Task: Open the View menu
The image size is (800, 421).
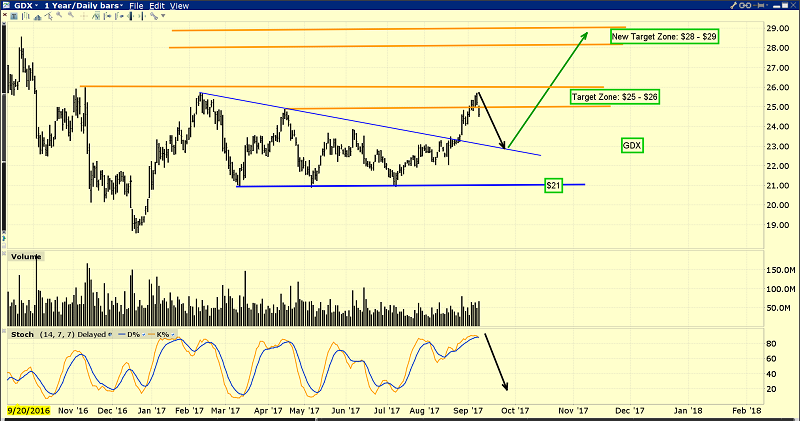Action: click(x=181, y=6)
